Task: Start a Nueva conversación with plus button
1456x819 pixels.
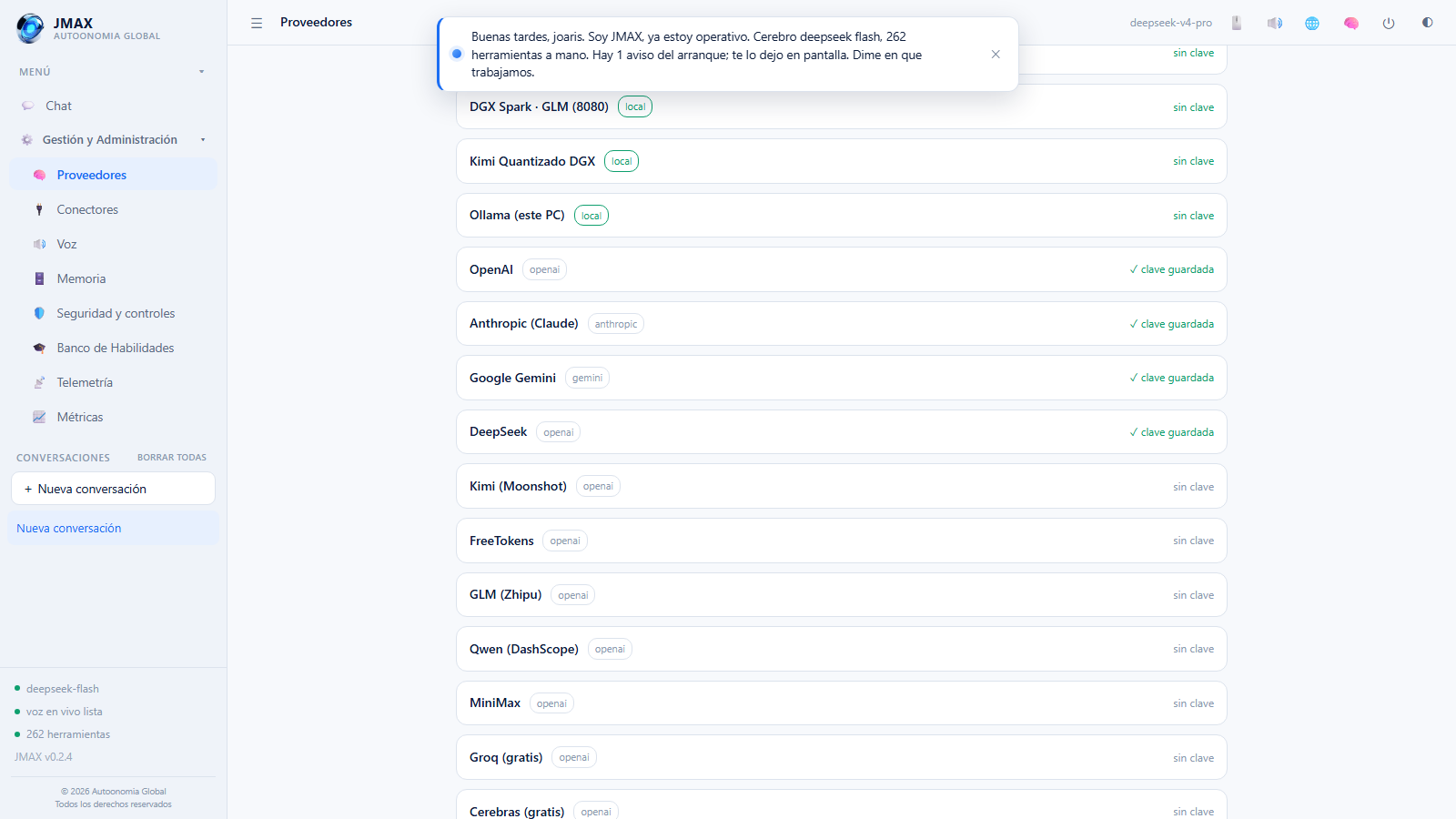Action: point(113,489)
